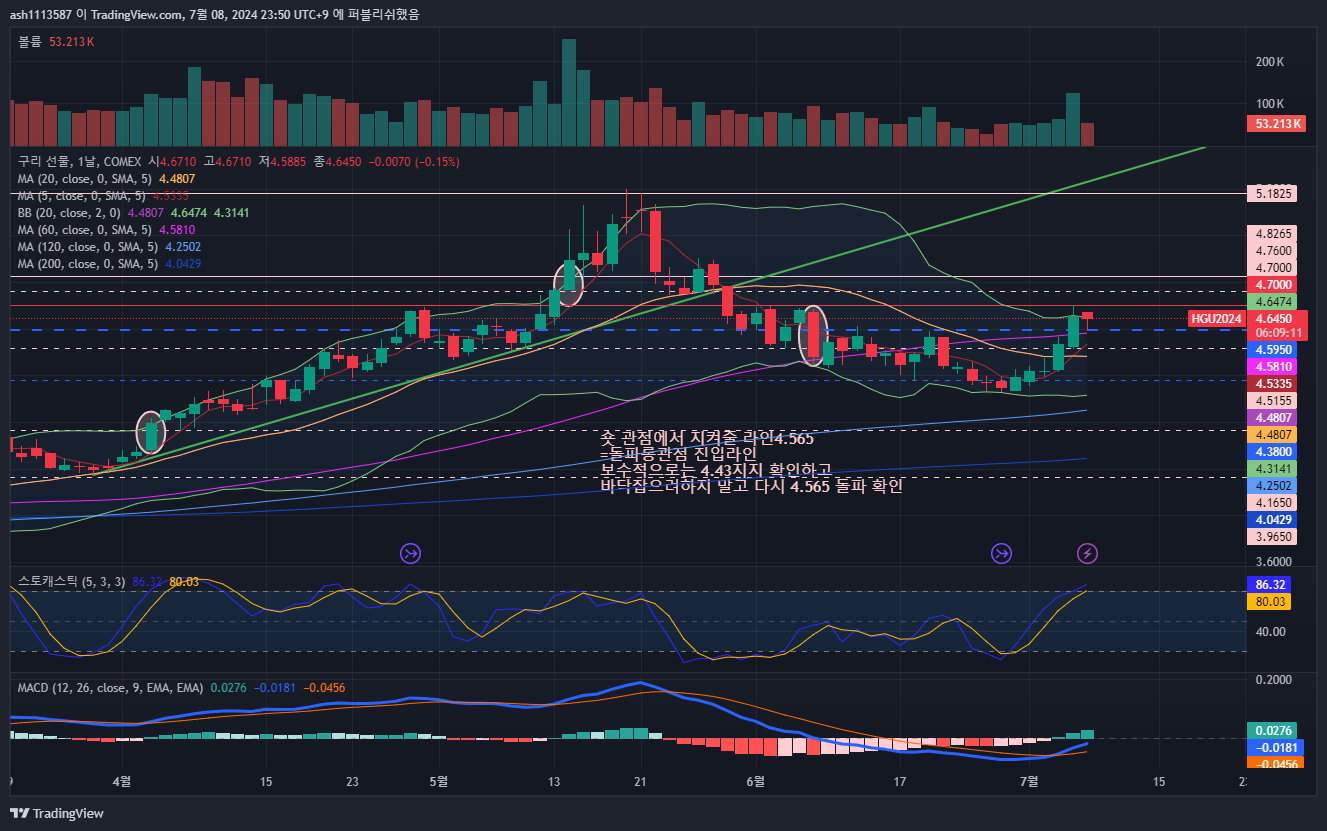Image resolution: width=1327 pixels, height=831 pixels.
Task: Click the 스토캐스틱 (5, 3, 3) indicator title
Action: (x=71, y=581)
